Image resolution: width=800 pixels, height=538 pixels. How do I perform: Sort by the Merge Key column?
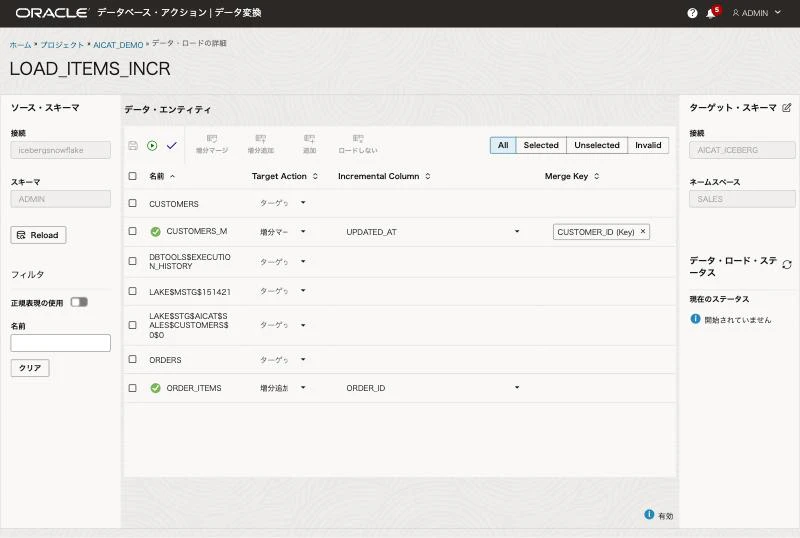coord(596,176)
